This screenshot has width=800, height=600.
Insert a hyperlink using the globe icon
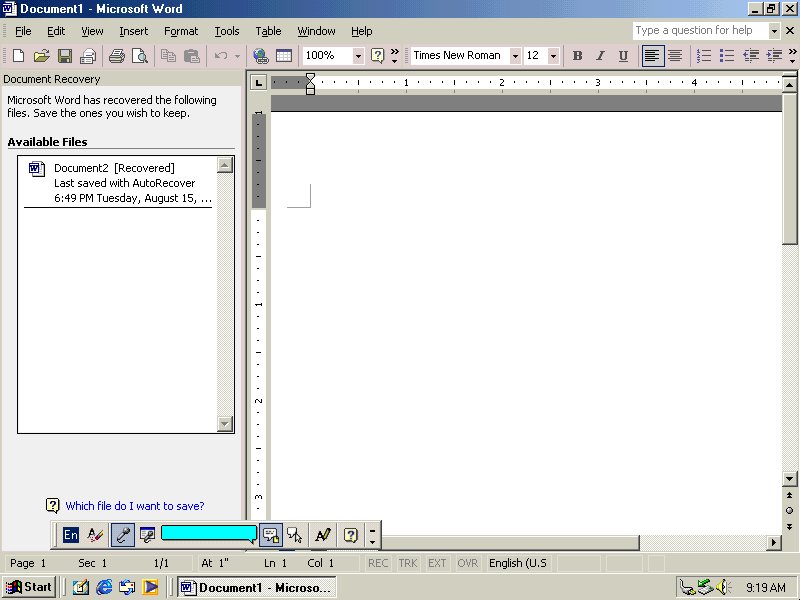point(261,56)
